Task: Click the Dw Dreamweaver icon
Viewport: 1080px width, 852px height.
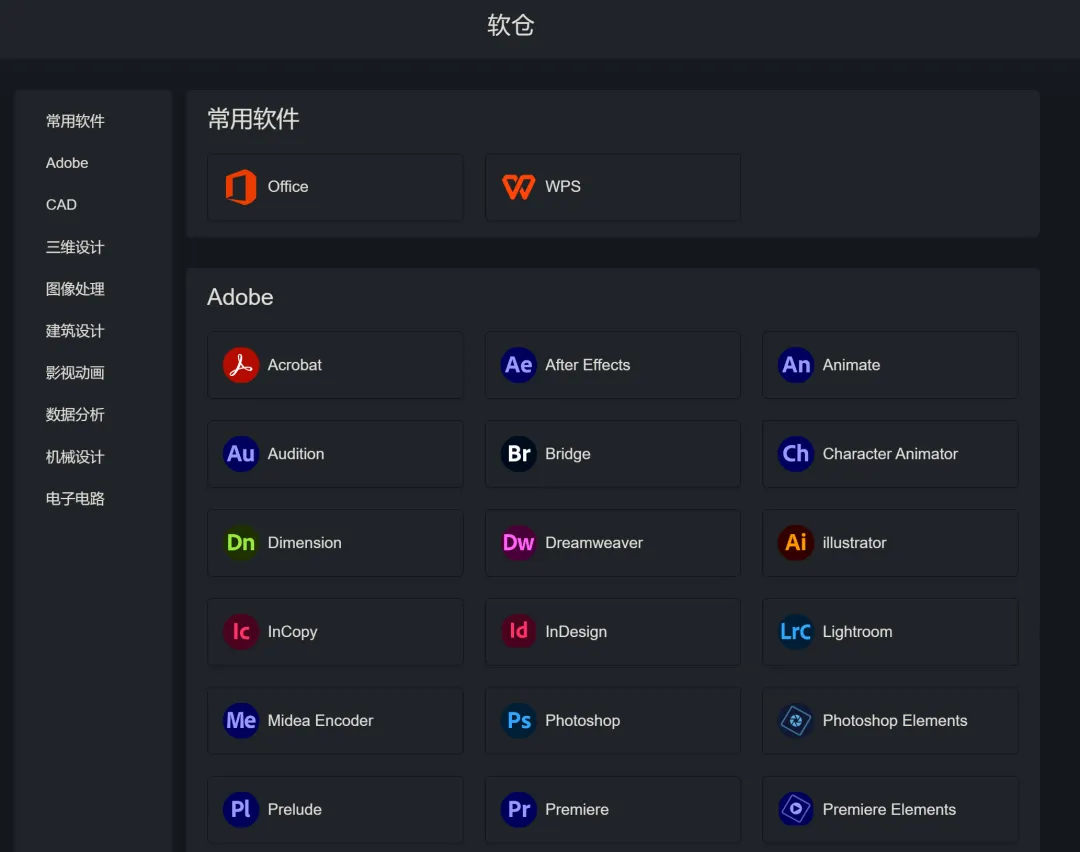Action: click(x=519, y=543)
